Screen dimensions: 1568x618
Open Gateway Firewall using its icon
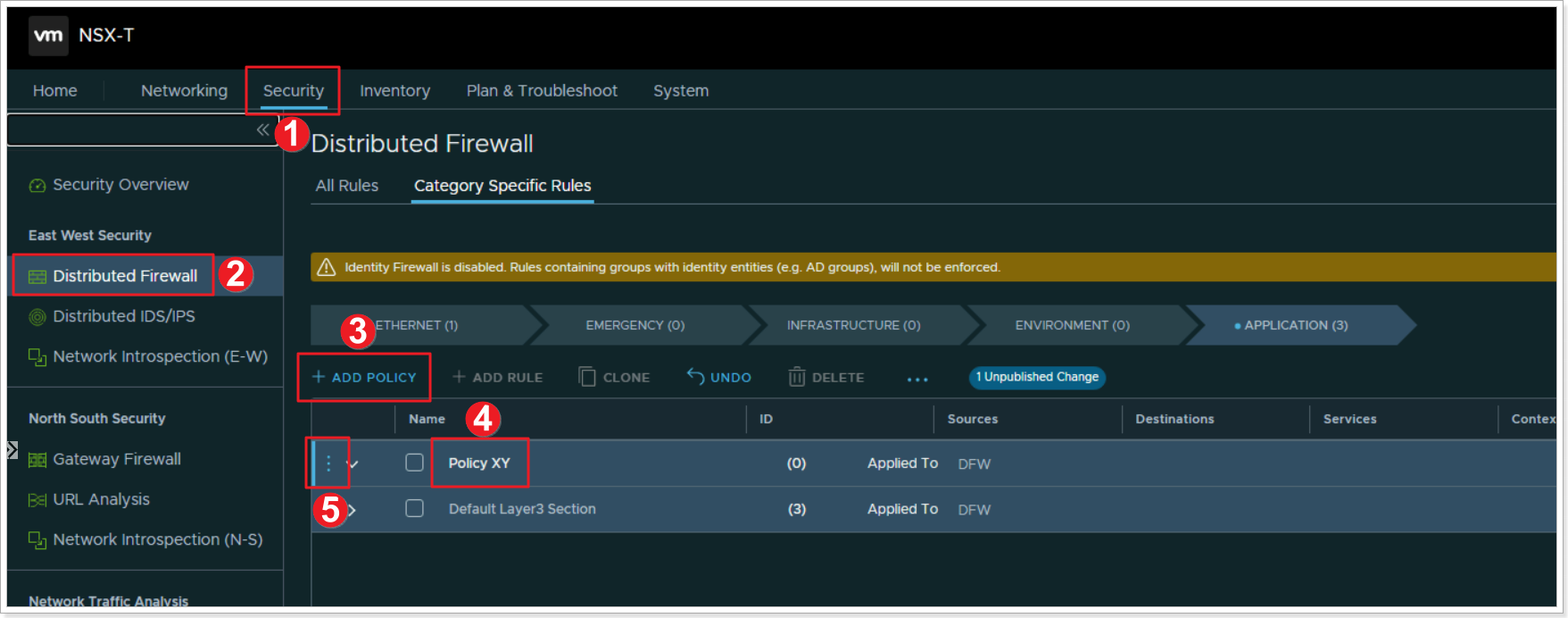tap(37, 460)
